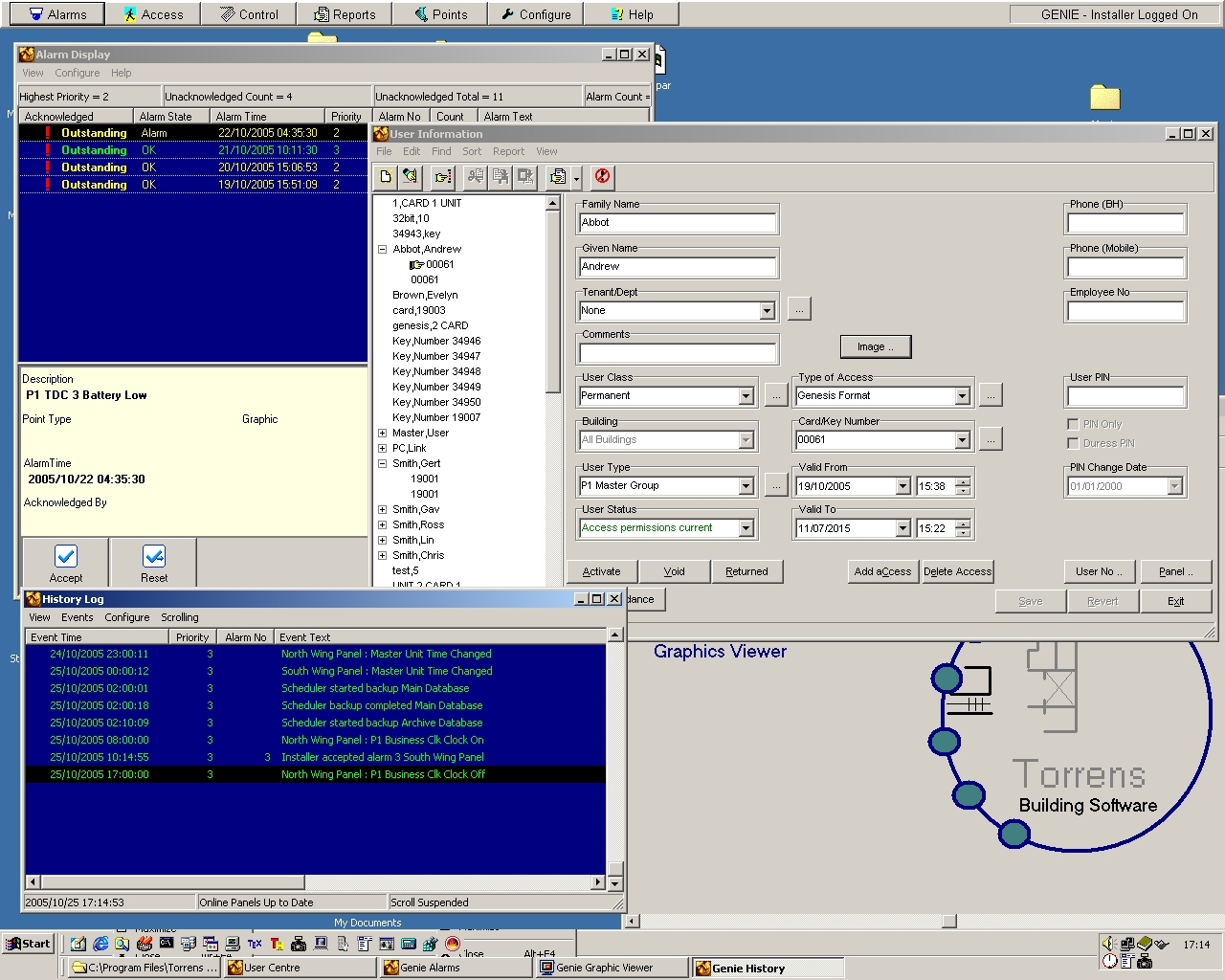Screen dimensions: 1225x980
Task: Toggle the Duress PIN checkbox
Action: coord(1073,443)
